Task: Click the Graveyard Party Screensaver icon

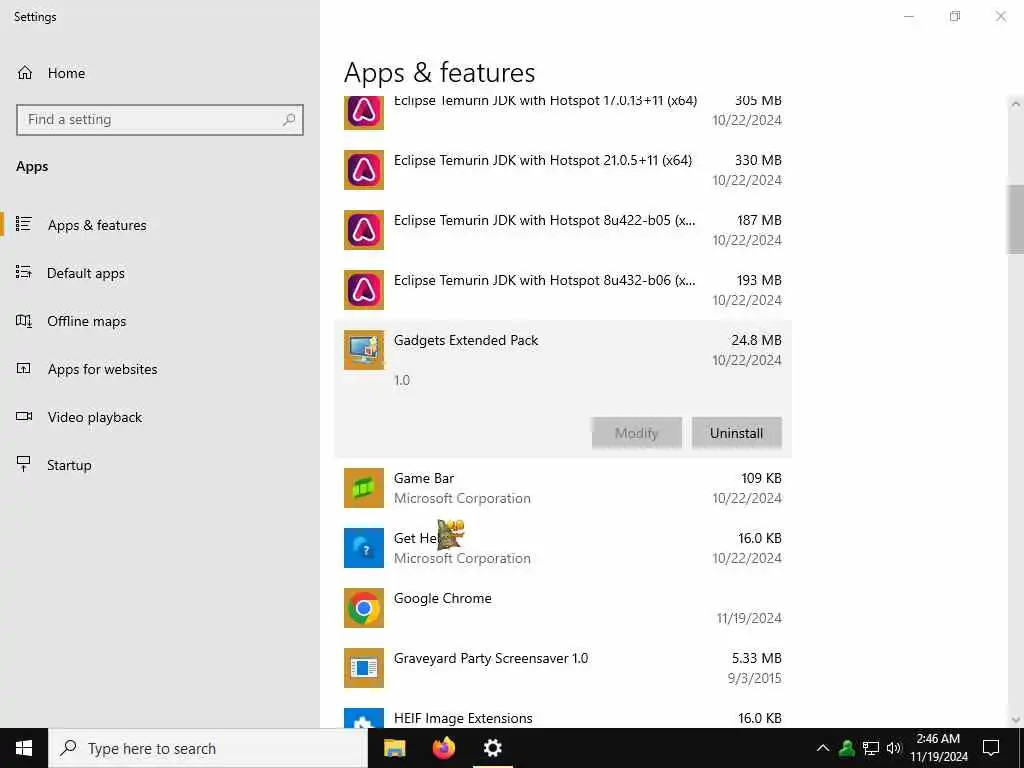Action: (364, 668)
